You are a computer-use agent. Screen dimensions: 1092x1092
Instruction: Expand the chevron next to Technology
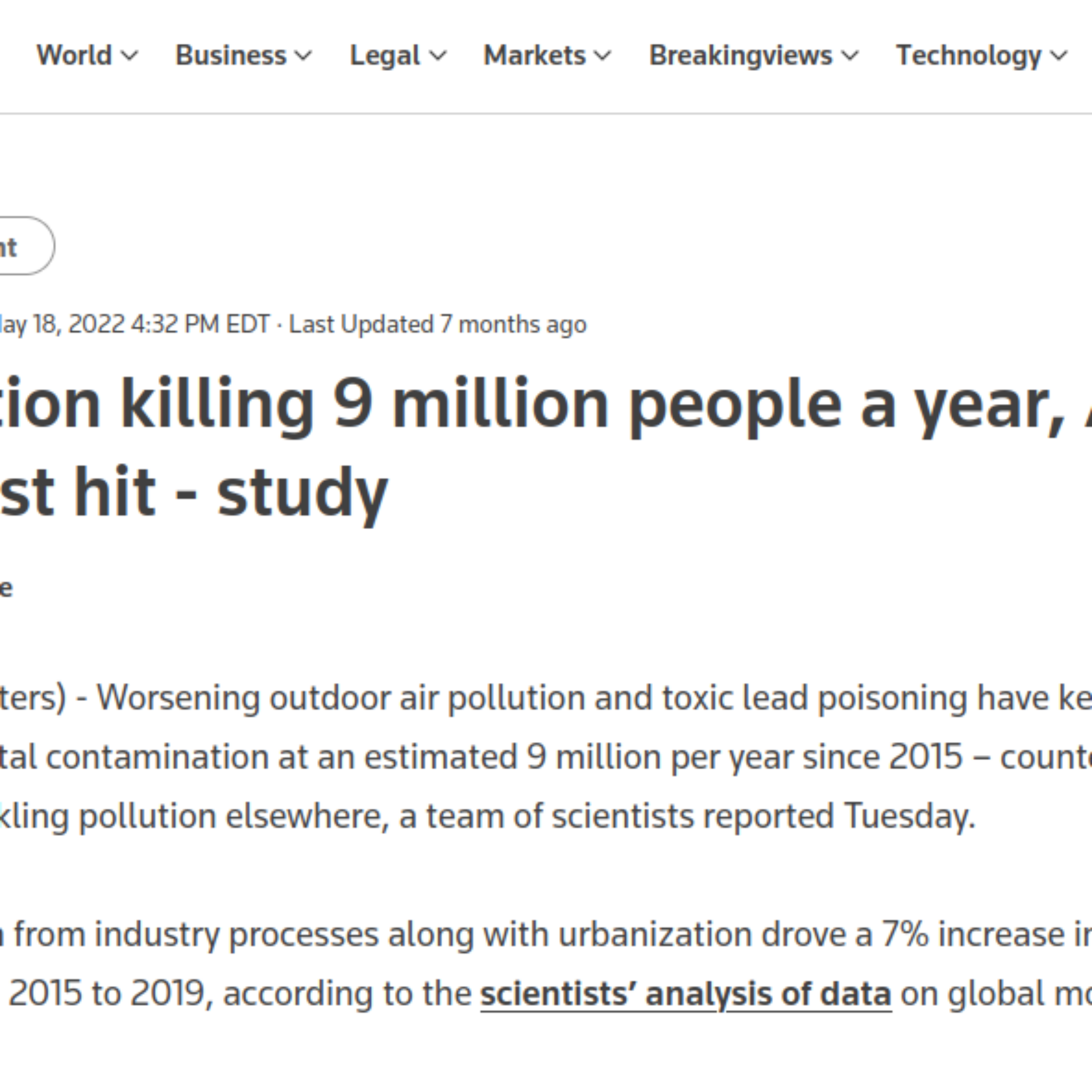pos(1059,56)
